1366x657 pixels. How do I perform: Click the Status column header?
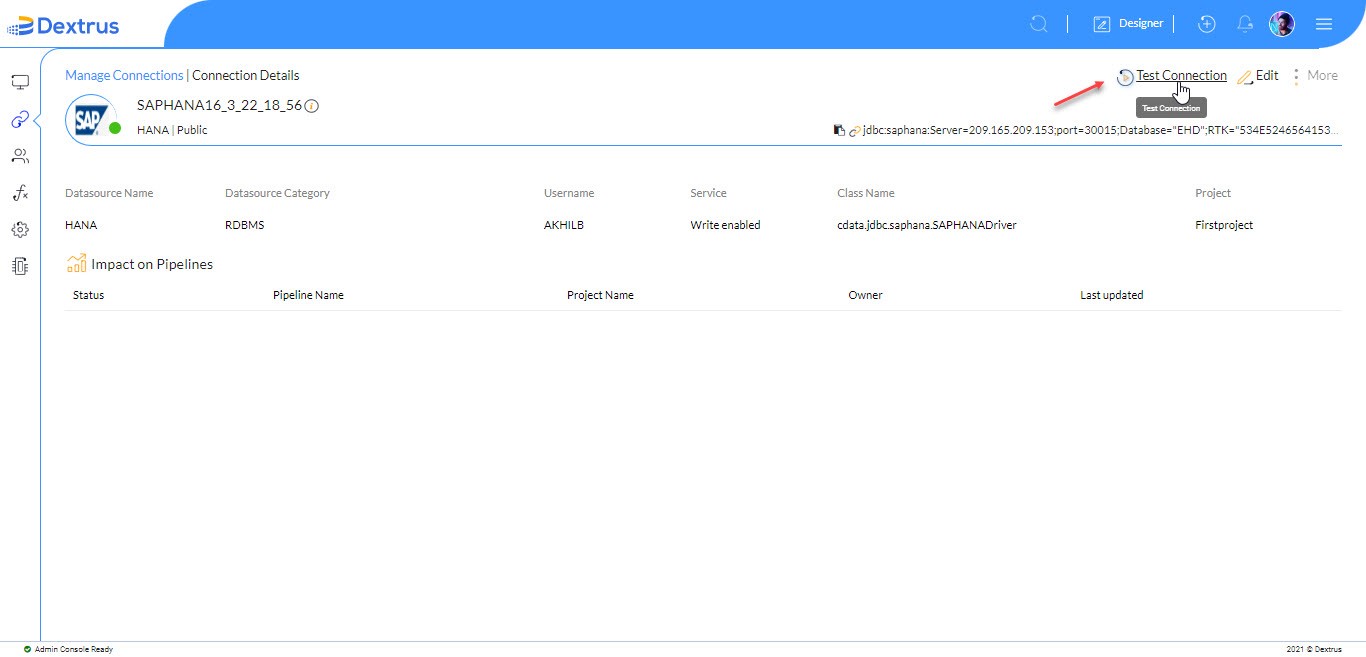(88, 295)
